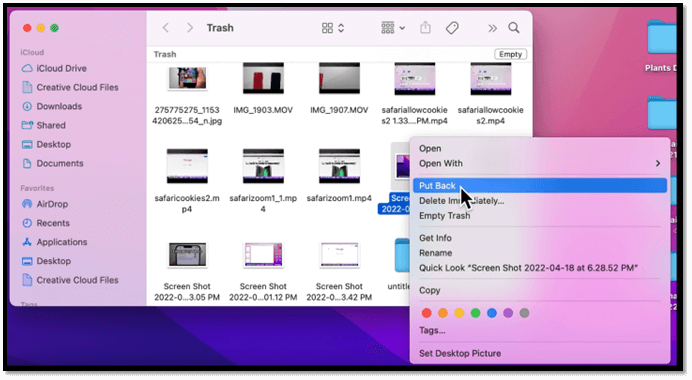This screenshot has width=692, height=380.
Task: Select the safarizoom1.mp4 file
Action: tap(339, 166)
